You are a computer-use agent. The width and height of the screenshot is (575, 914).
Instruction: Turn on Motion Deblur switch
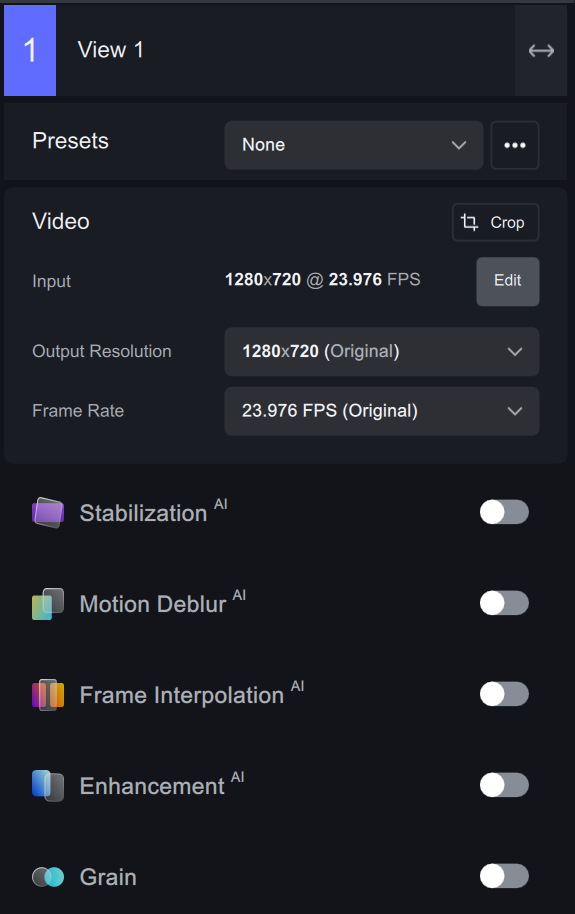tap(504, 603)
